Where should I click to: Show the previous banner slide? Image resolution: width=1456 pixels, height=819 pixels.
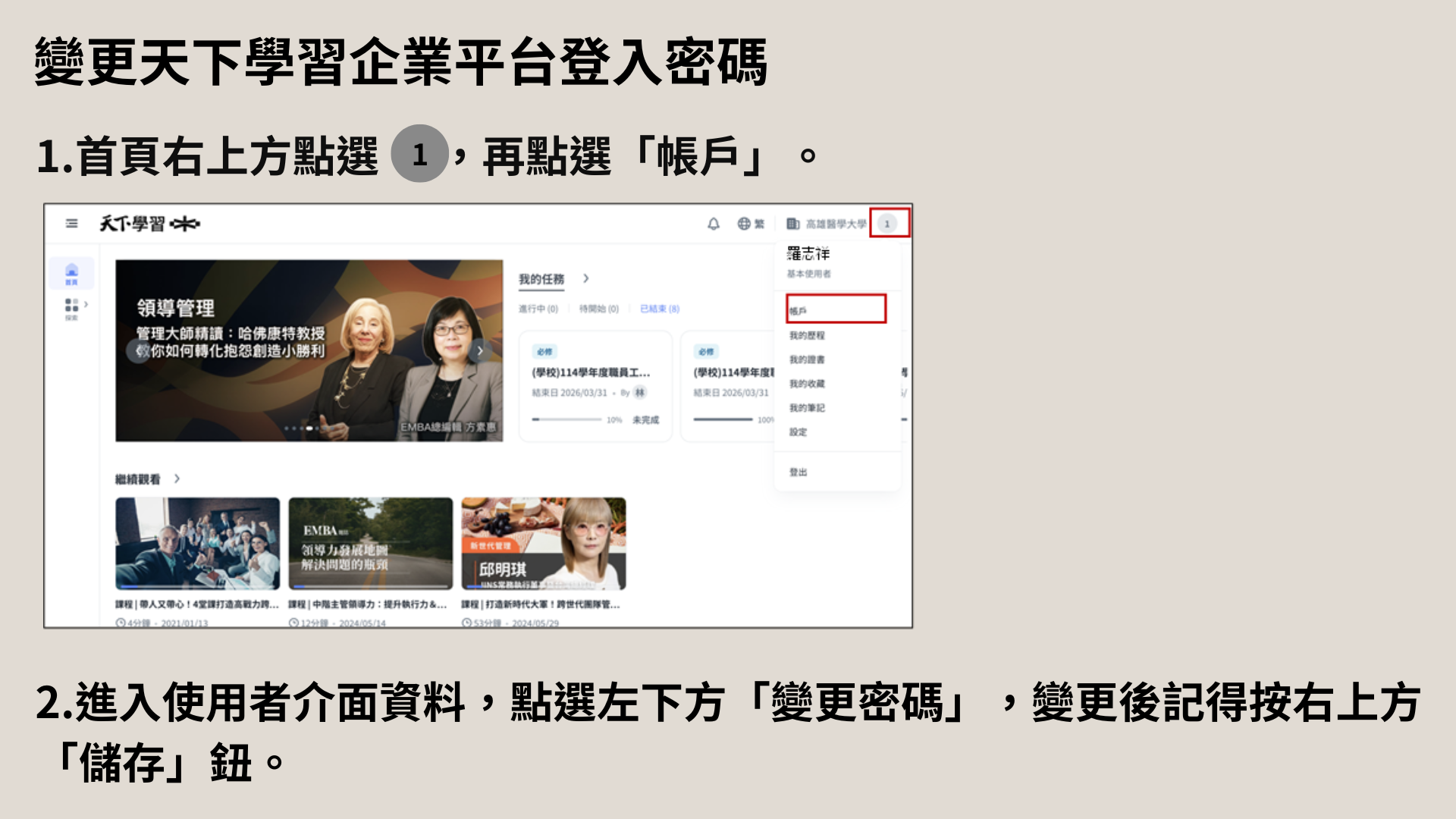(137, 350)
